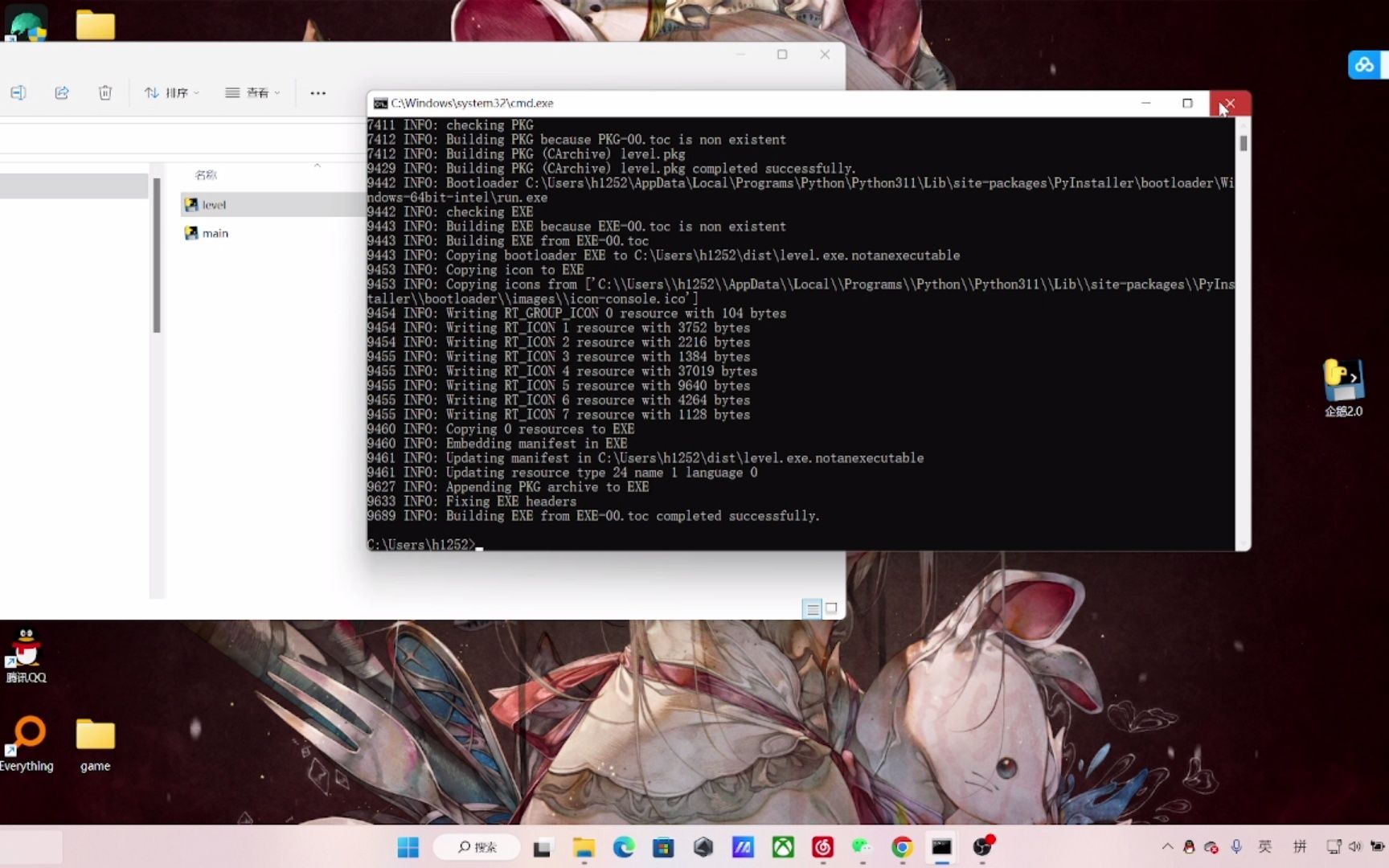Image resolution: width=1389 pixels, height=868 pixels.
Task: Expand hidden system tray icons
Action: (1167, 846)
